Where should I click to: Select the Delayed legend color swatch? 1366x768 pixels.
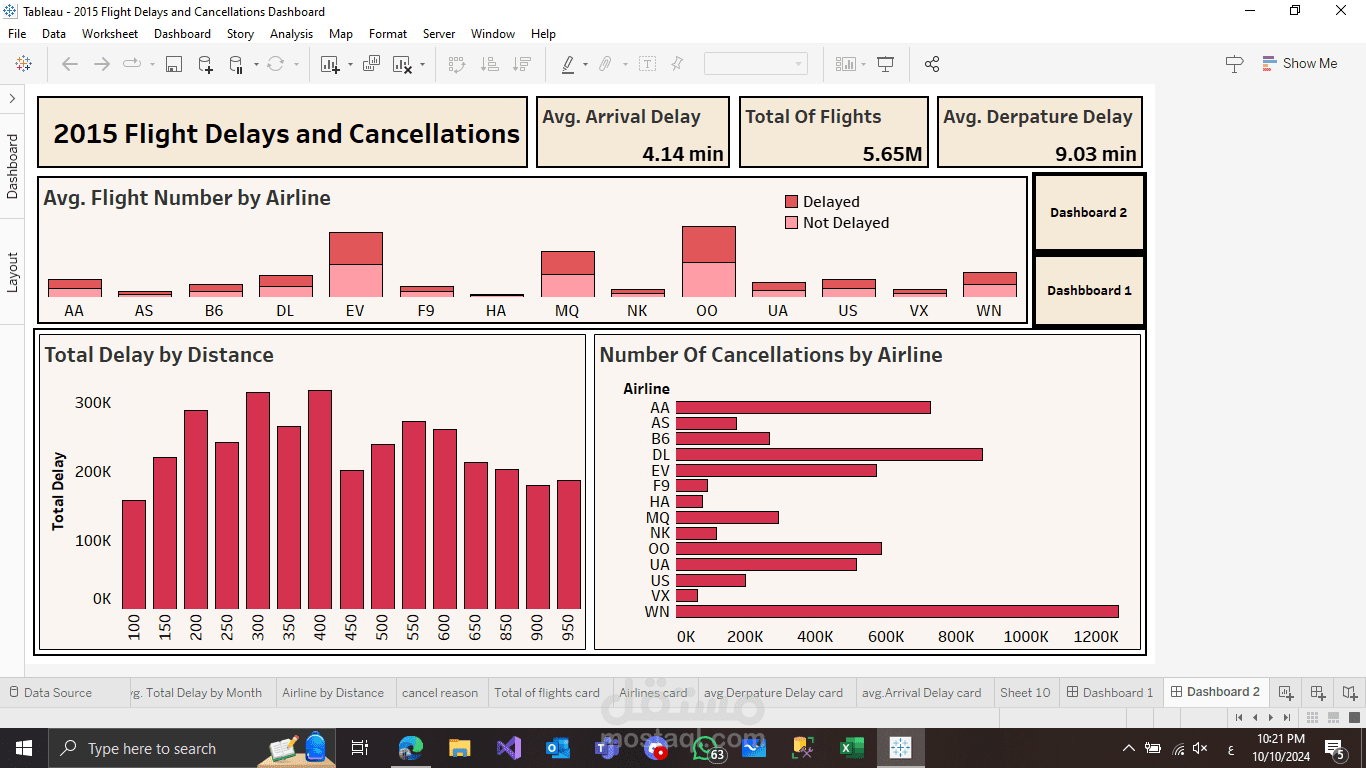pos(791,202)
